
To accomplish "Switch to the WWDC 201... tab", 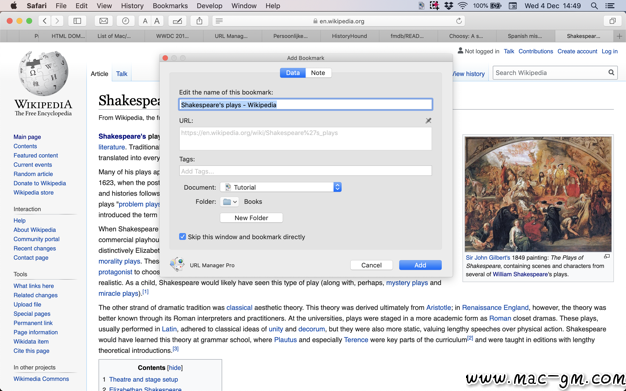I will [x=172, y=36].
